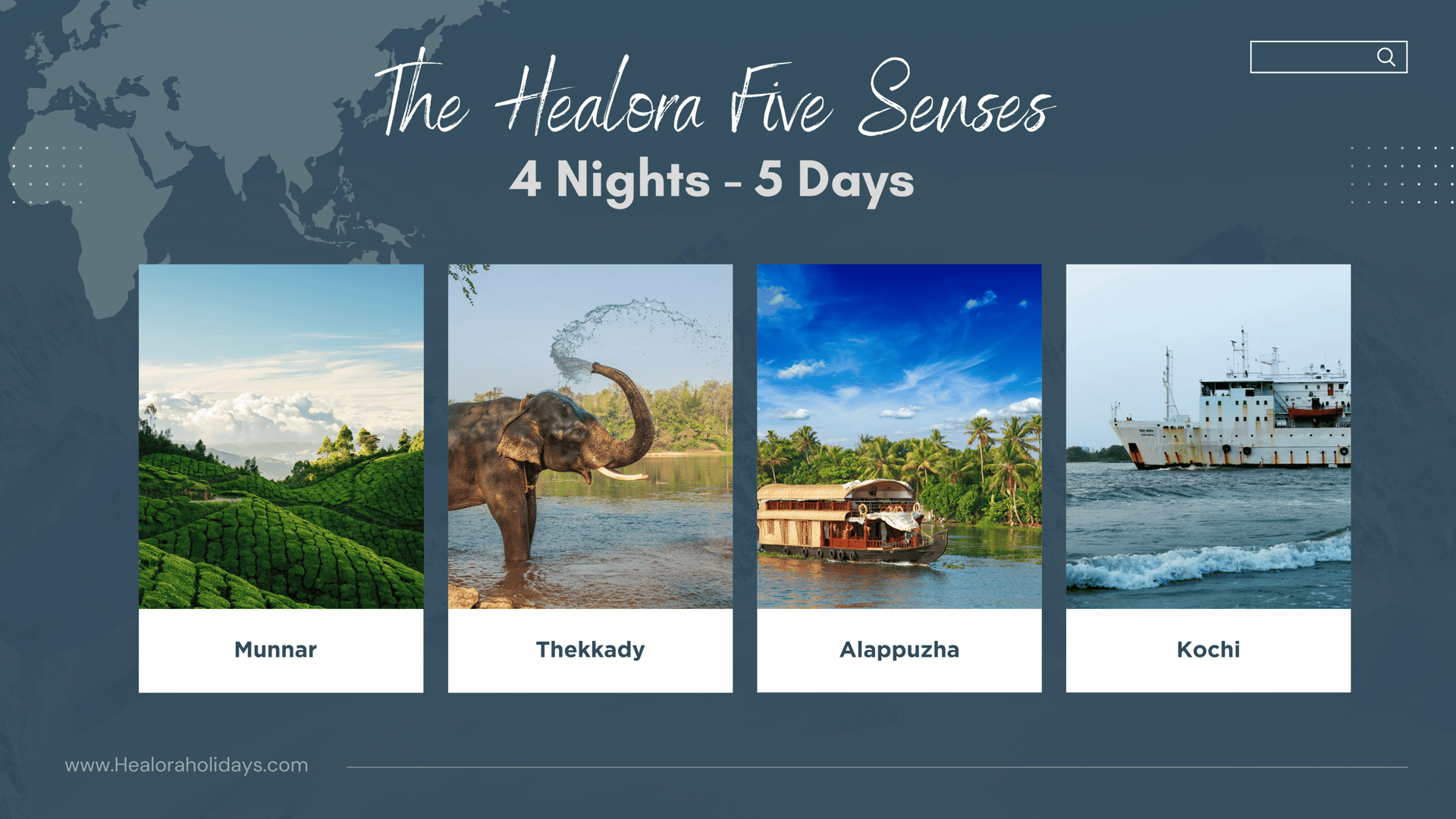Click the dotted pattern on left edge
The image size is (1456, 819).
click(x=47, y=175)
